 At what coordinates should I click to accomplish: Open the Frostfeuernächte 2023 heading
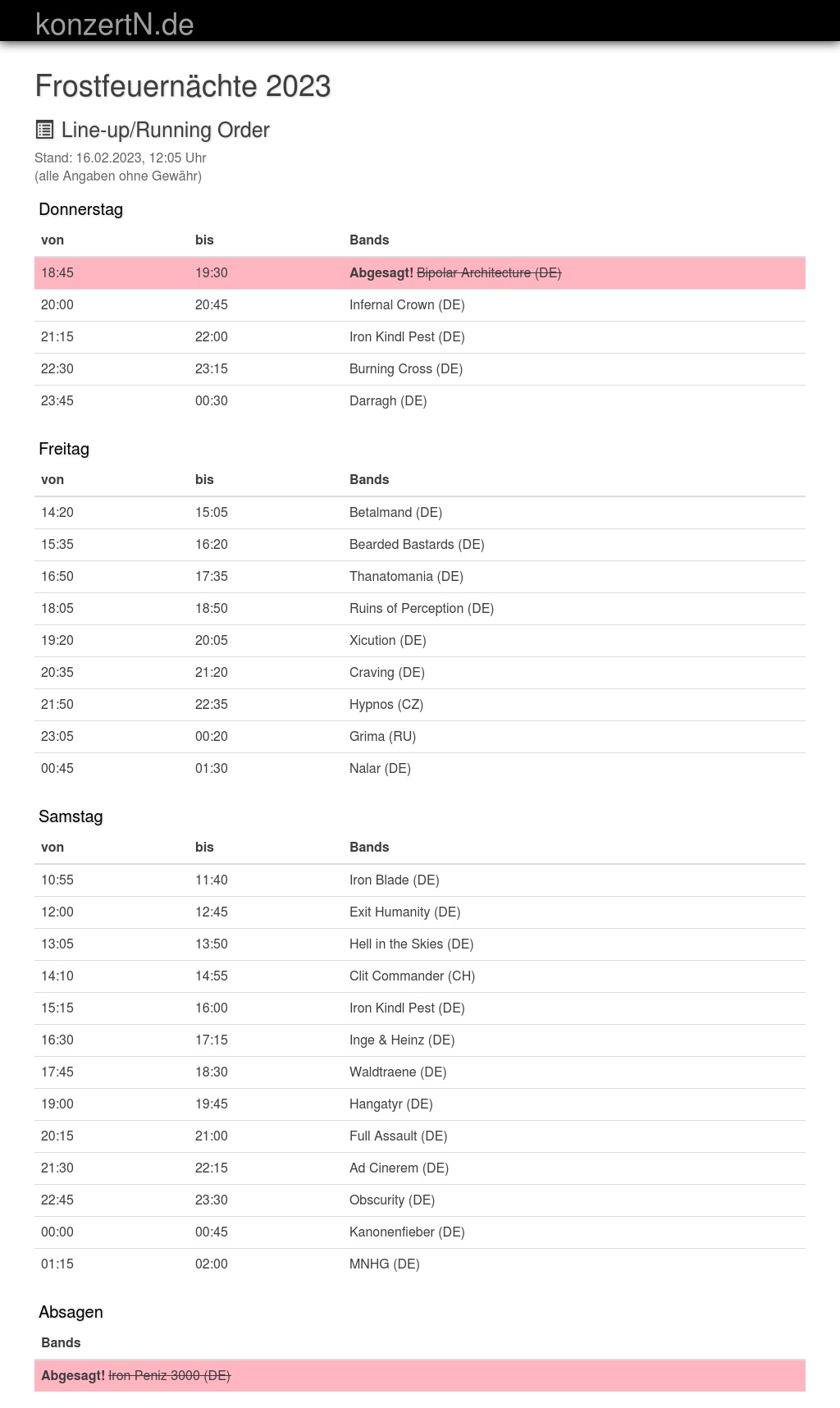(183, 86)
